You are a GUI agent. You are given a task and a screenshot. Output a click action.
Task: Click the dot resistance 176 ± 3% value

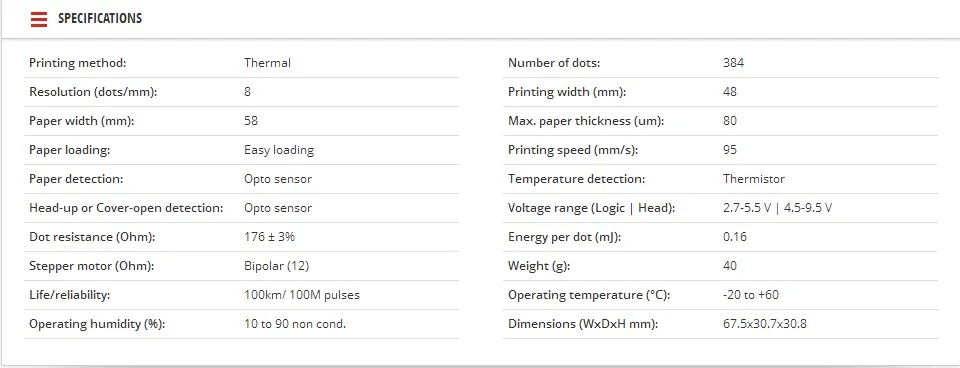[269, 237]
